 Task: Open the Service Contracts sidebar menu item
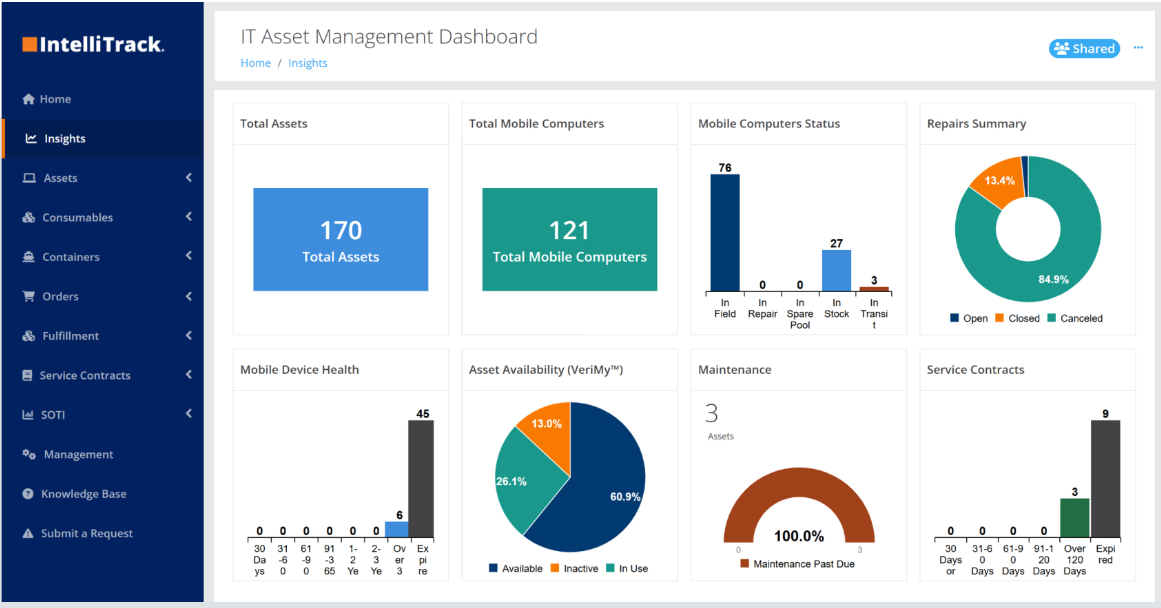point(85,376)
